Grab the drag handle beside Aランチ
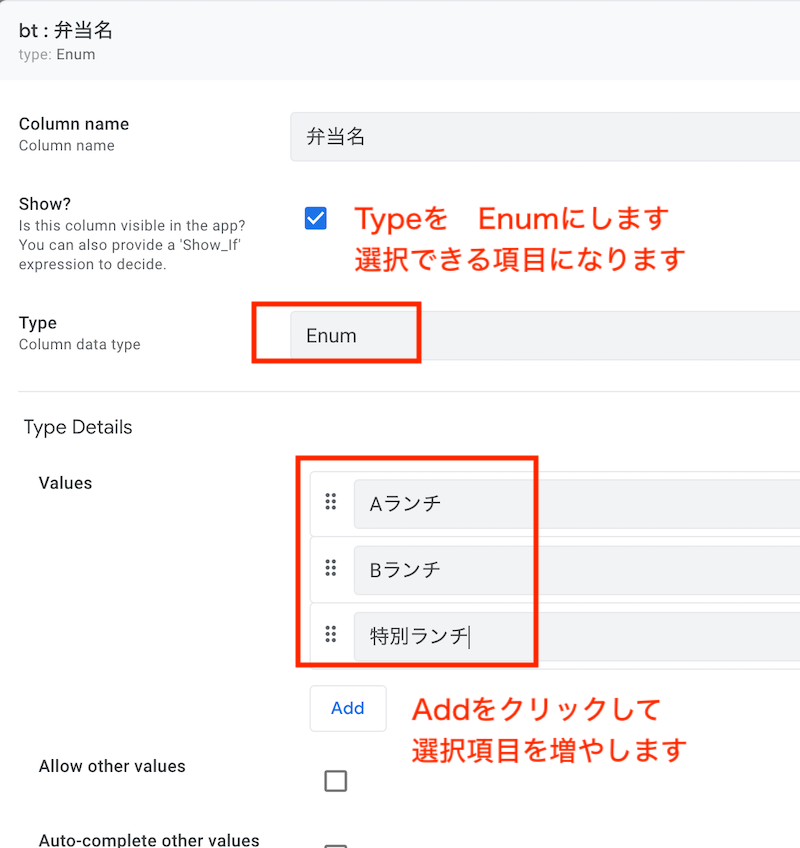This screenshot has width=800, height=848. (x=330, y=501)
